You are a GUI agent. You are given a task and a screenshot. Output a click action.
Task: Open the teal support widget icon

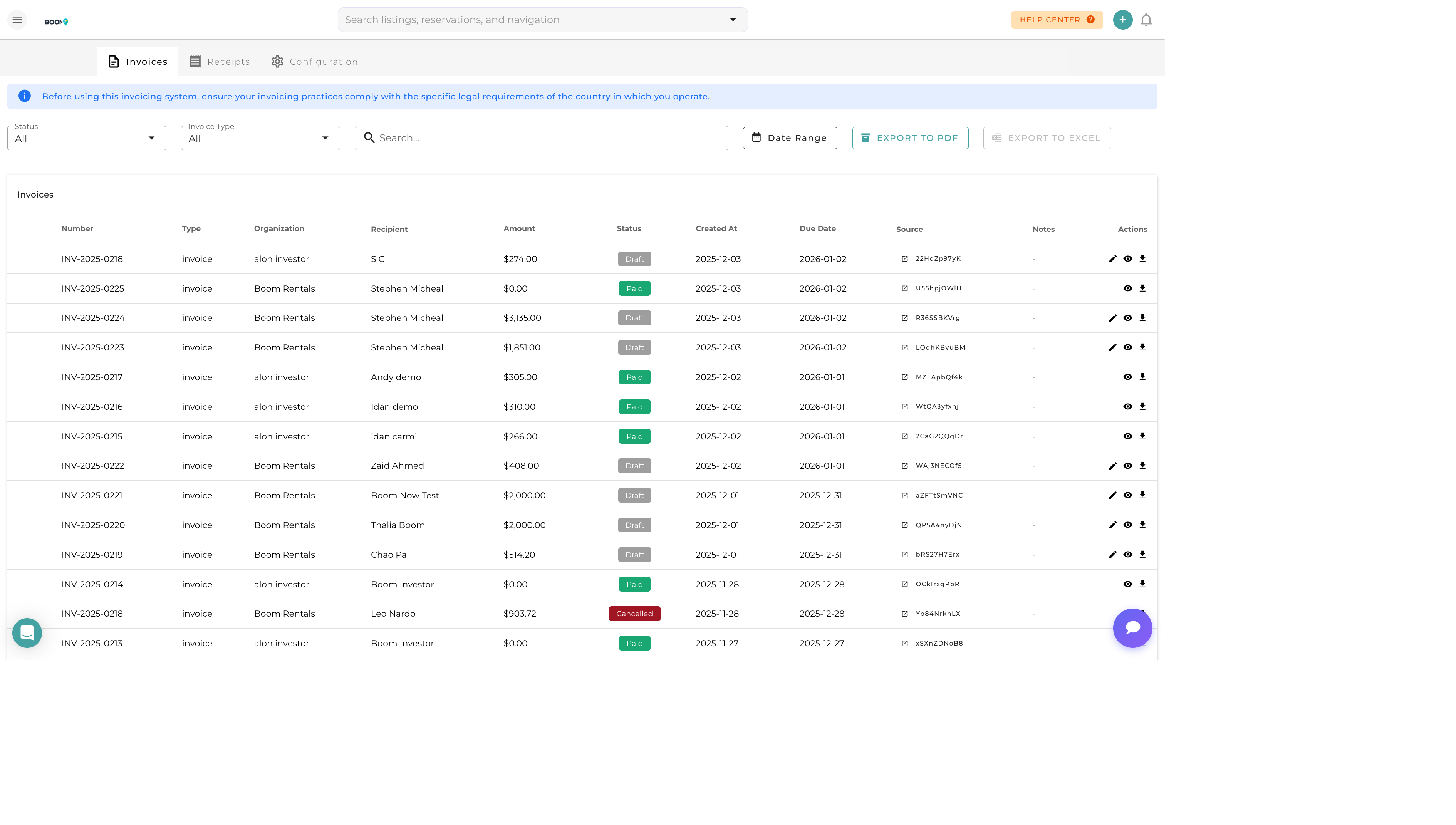coord(27,632)
